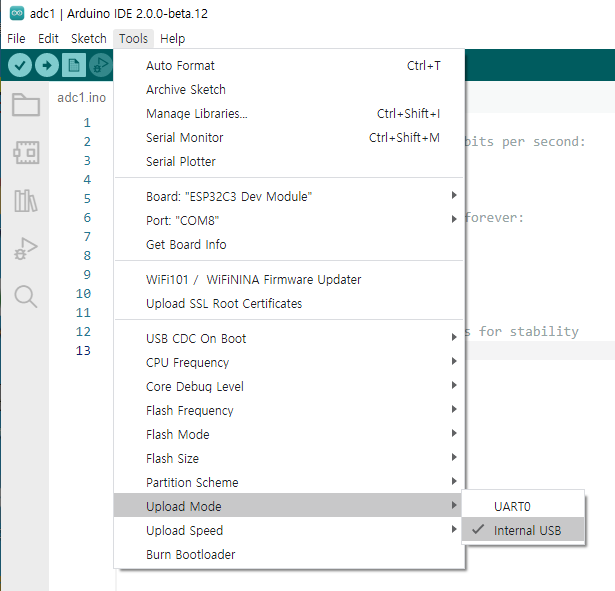Click the Upload arrow toolbar button
The image size is (615, 591).
47,65
